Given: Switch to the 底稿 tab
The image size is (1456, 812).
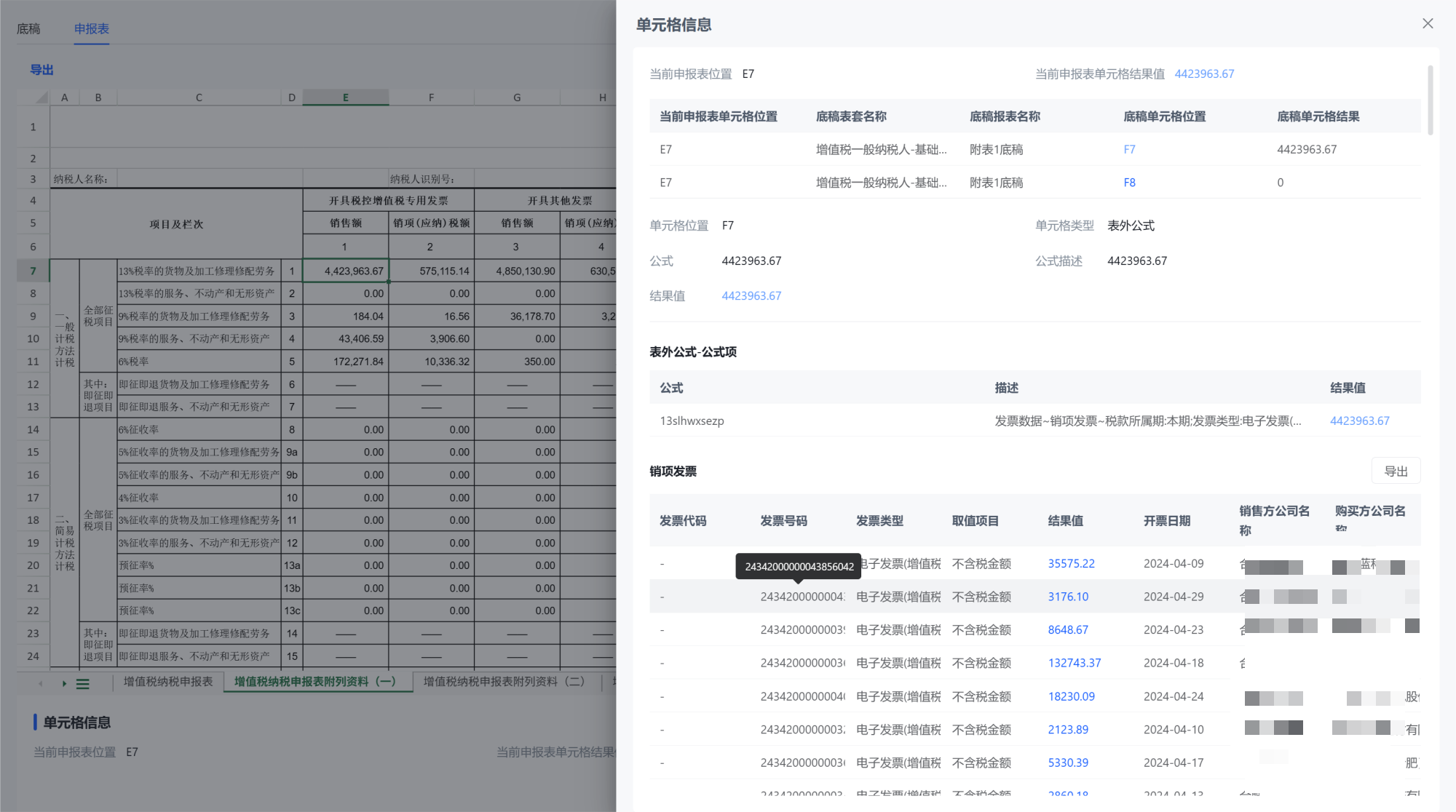Looking at the screenshot, I should coord(28,28).
